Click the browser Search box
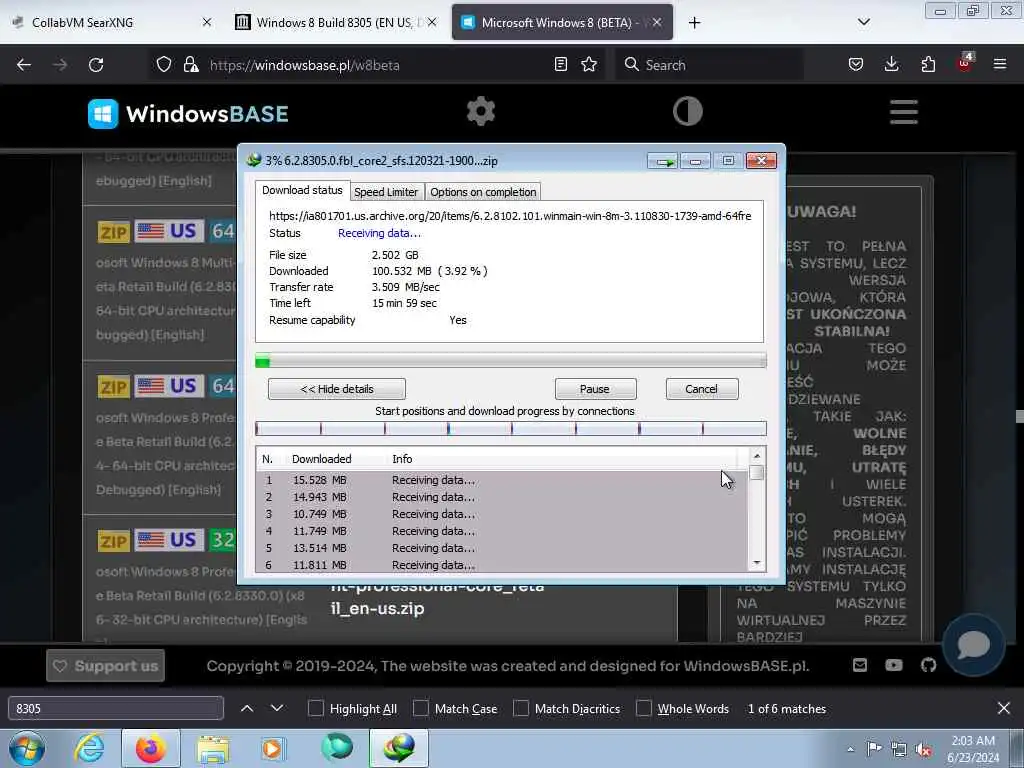Image resolution: width=1024 pixels, height=768 pixels. click(709, 65)
